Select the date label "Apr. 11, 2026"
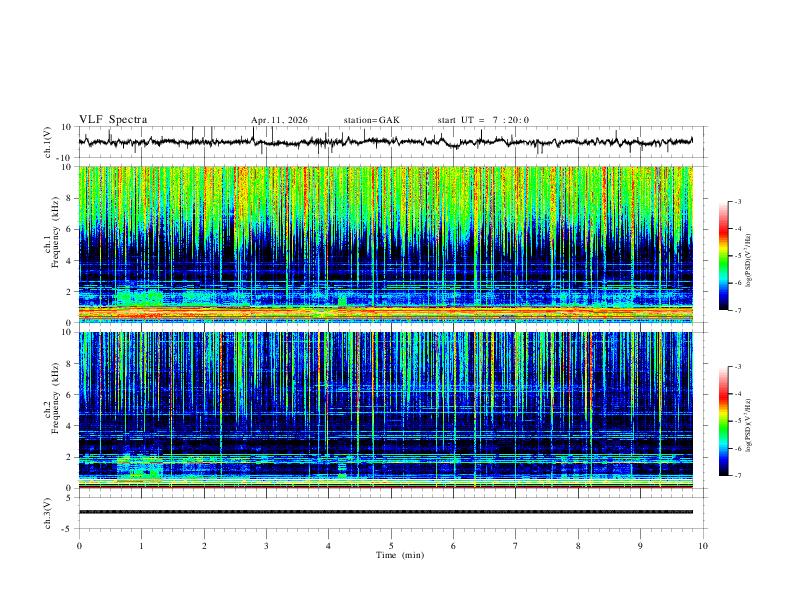Image resolution: width=792 pixels, height=612 pixels. [x=279, y=120]
